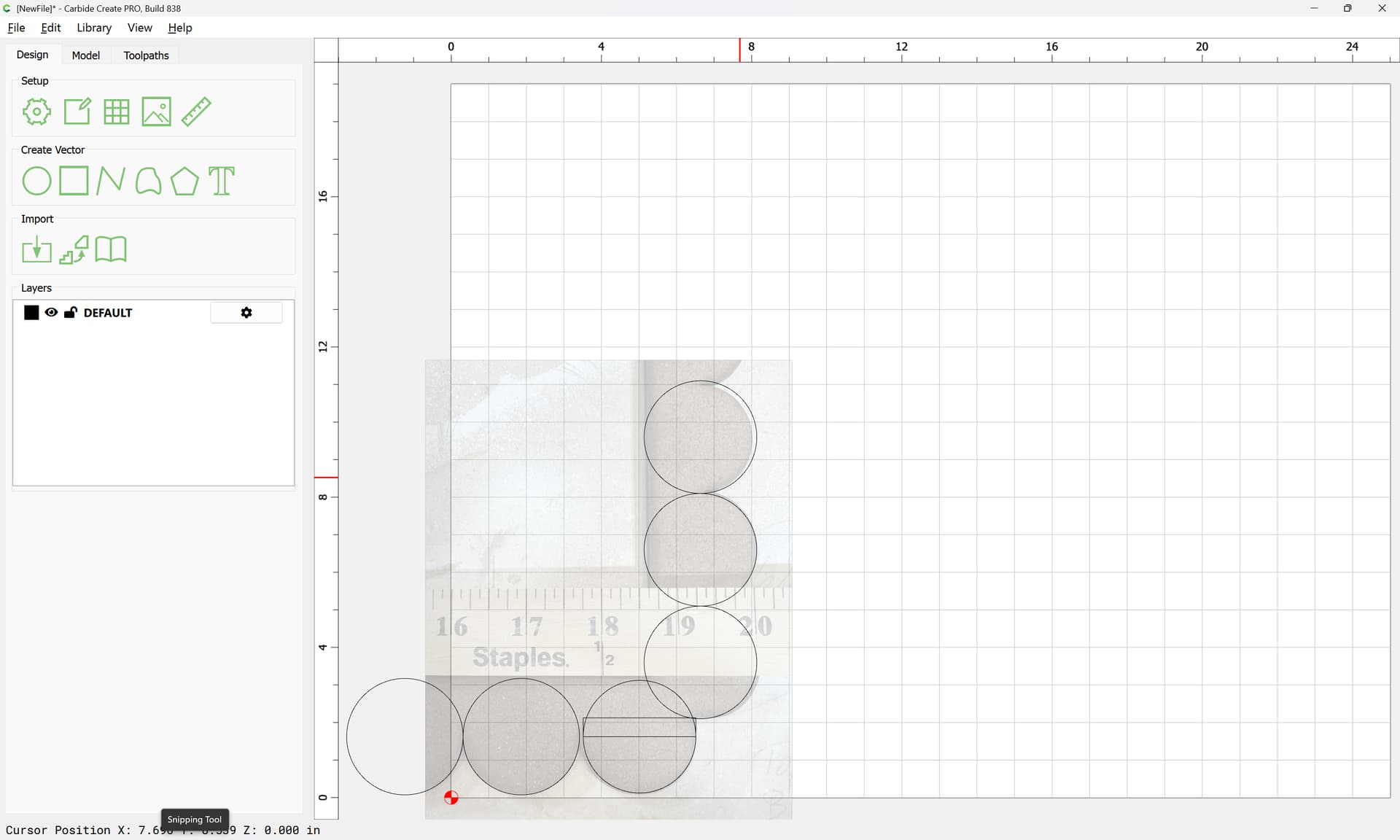Click the background image setup icon

click(156, 112)
